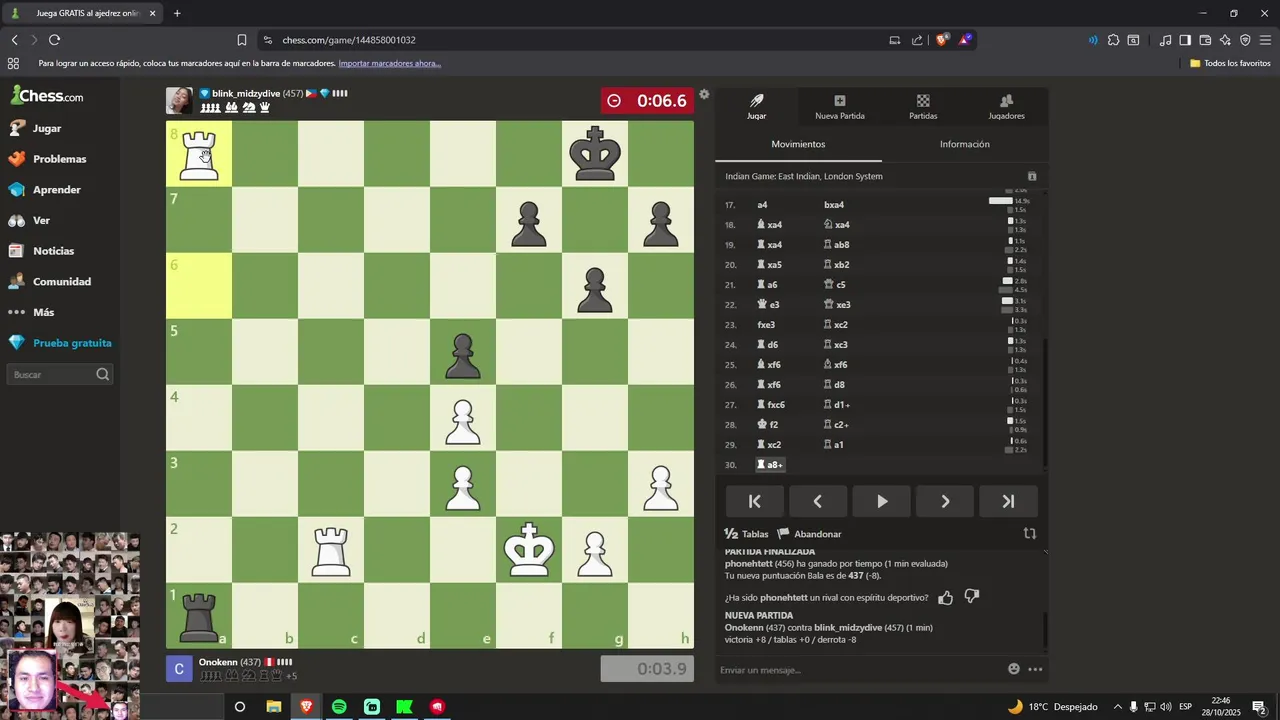Click the Chess.com logo
1280x720 pixels.
47,96
